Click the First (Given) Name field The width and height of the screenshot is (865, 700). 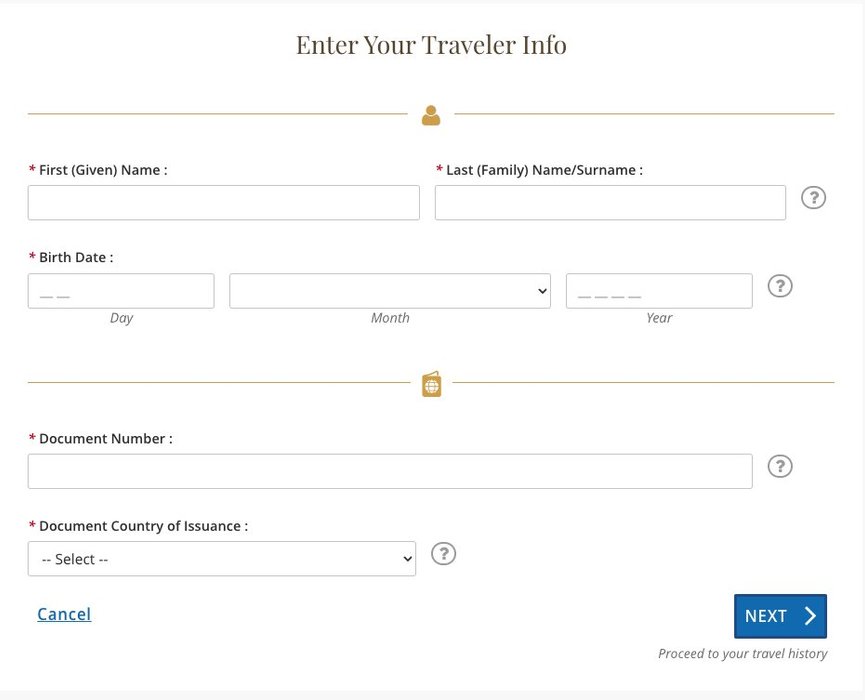(x=224, y=202)
